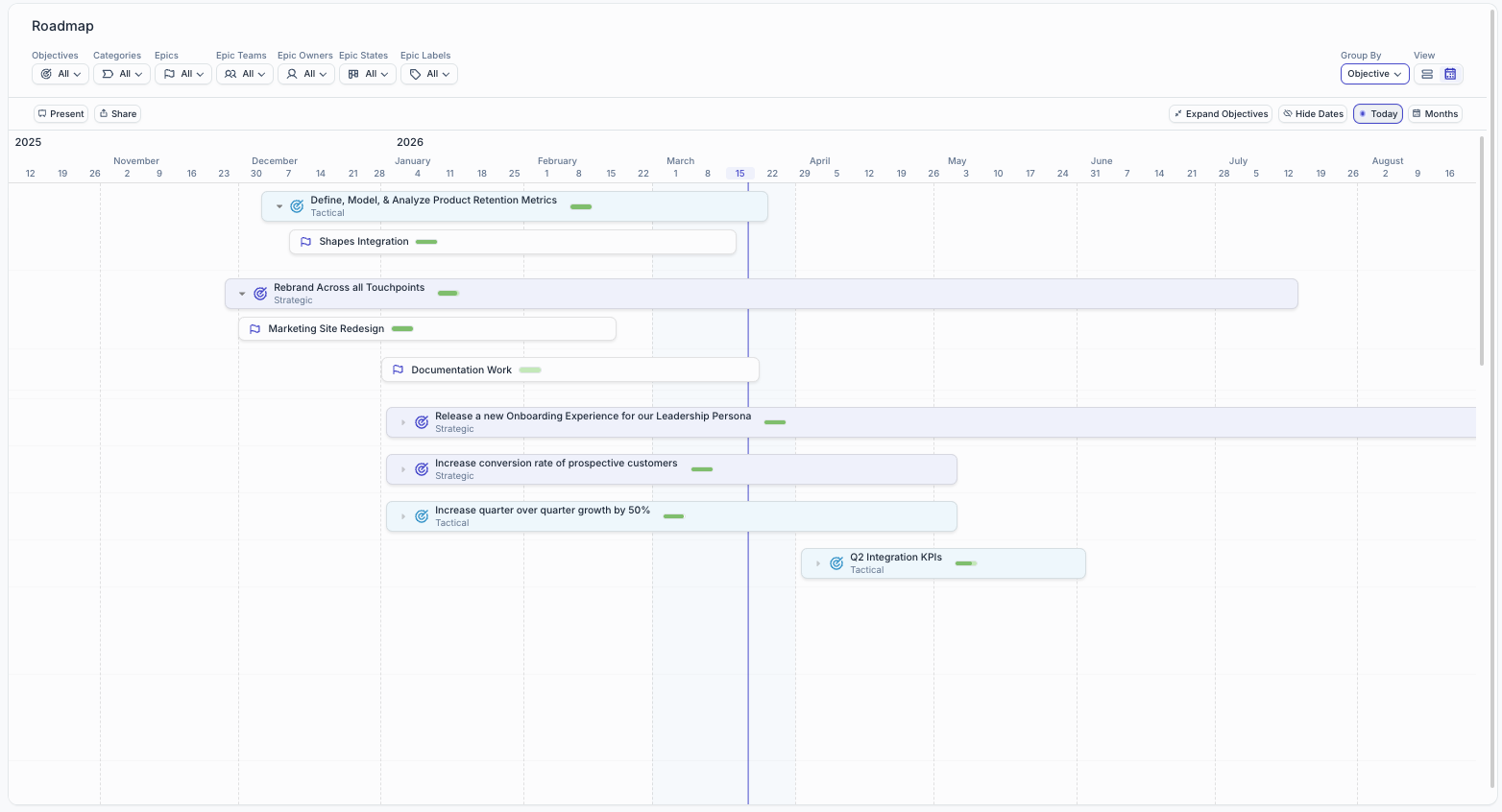This screenshot has height=812, width=1502.
Task: Click target icon of quarter over quarter growth
Action: click(x=422, y=516)
